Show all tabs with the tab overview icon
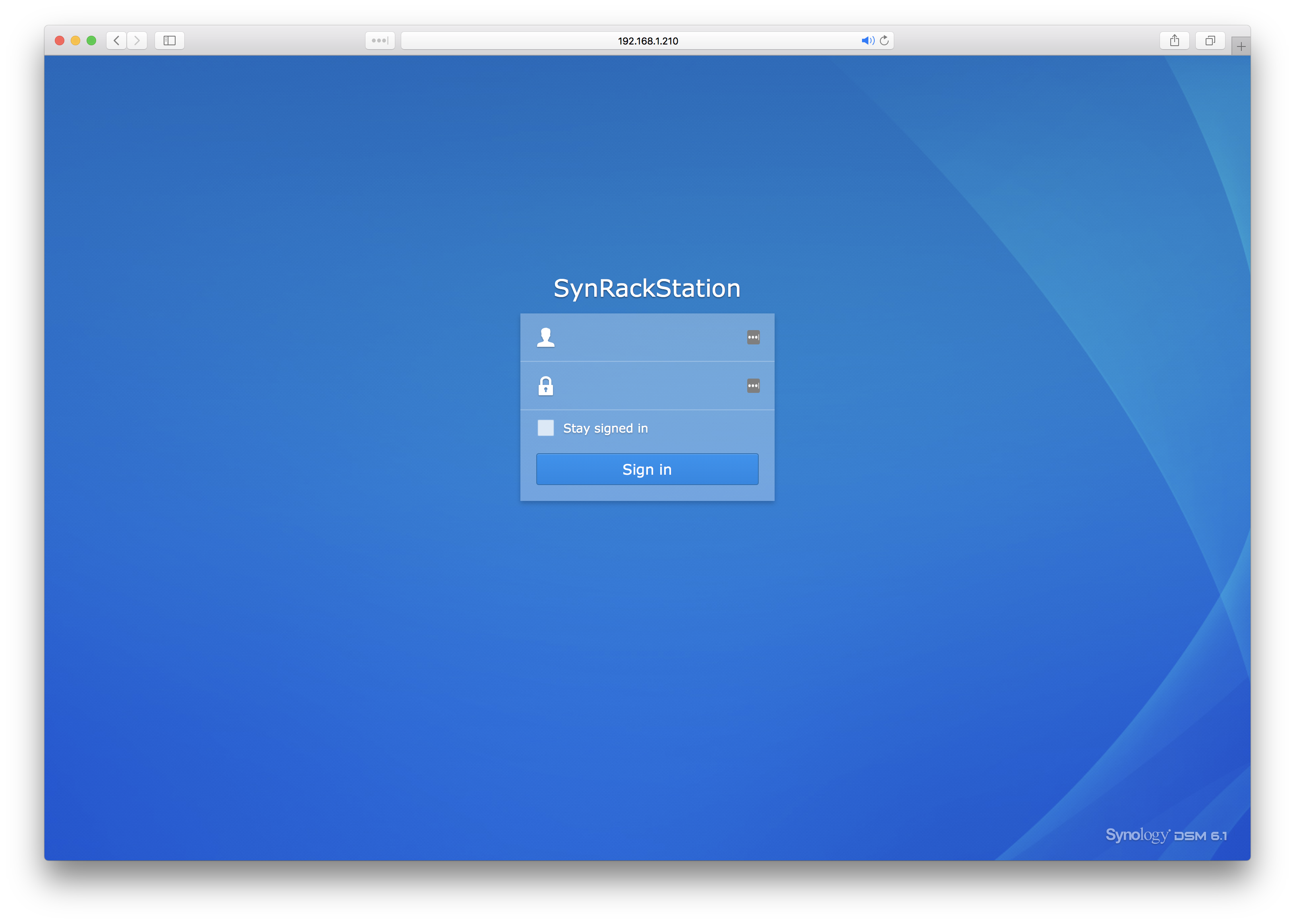 click(1210, 41)
